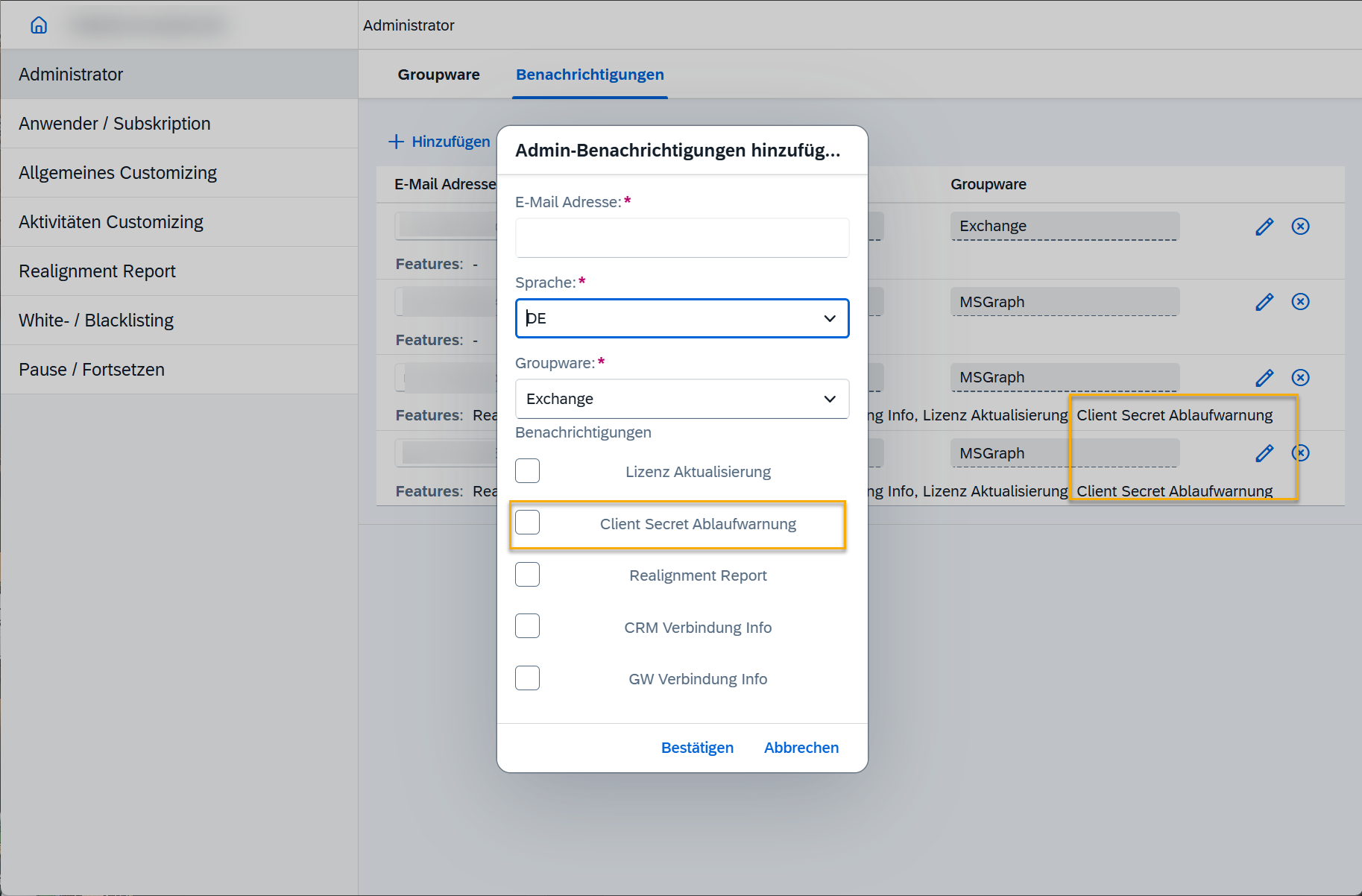
Task: Toggle the CRM Verbindung Info checkbox
Action: click(x=527, y=626)
